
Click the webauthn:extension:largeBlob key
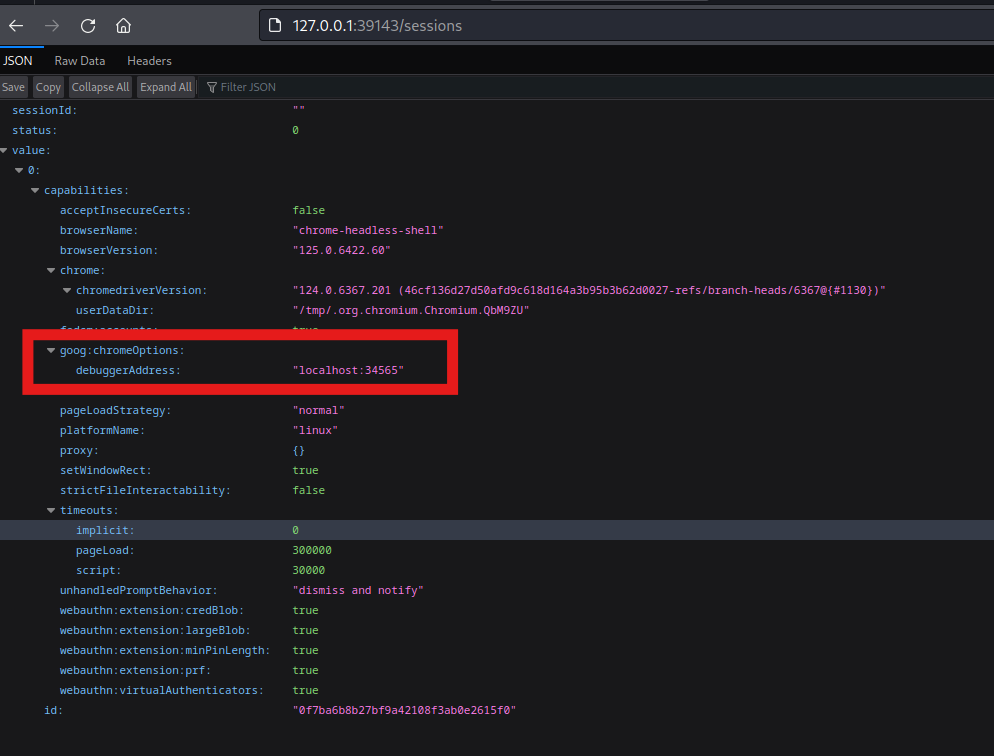[x=155, y=631]
